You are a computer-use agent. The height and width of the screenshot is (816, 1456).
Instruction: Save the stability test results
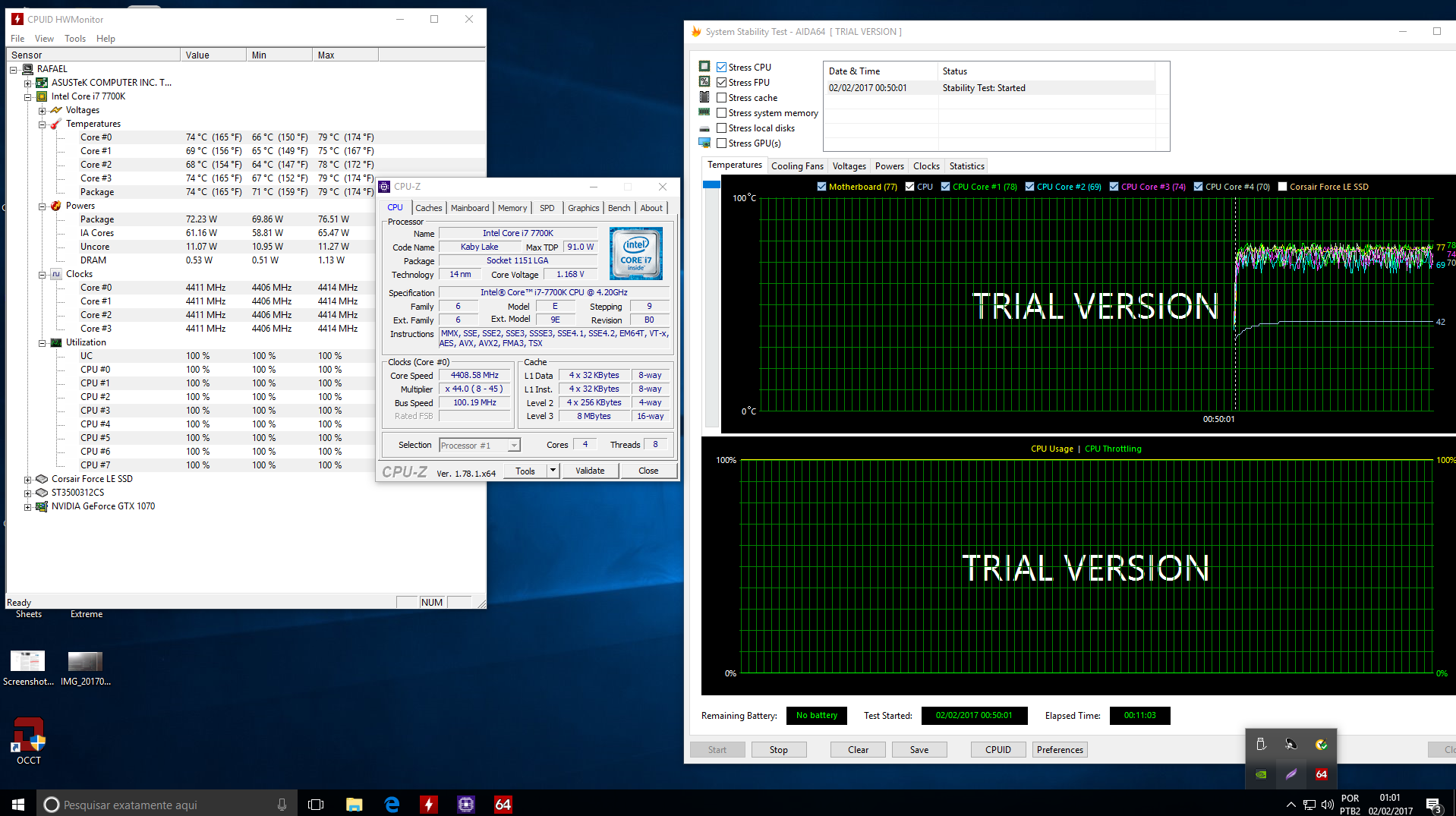click(919, 750)
